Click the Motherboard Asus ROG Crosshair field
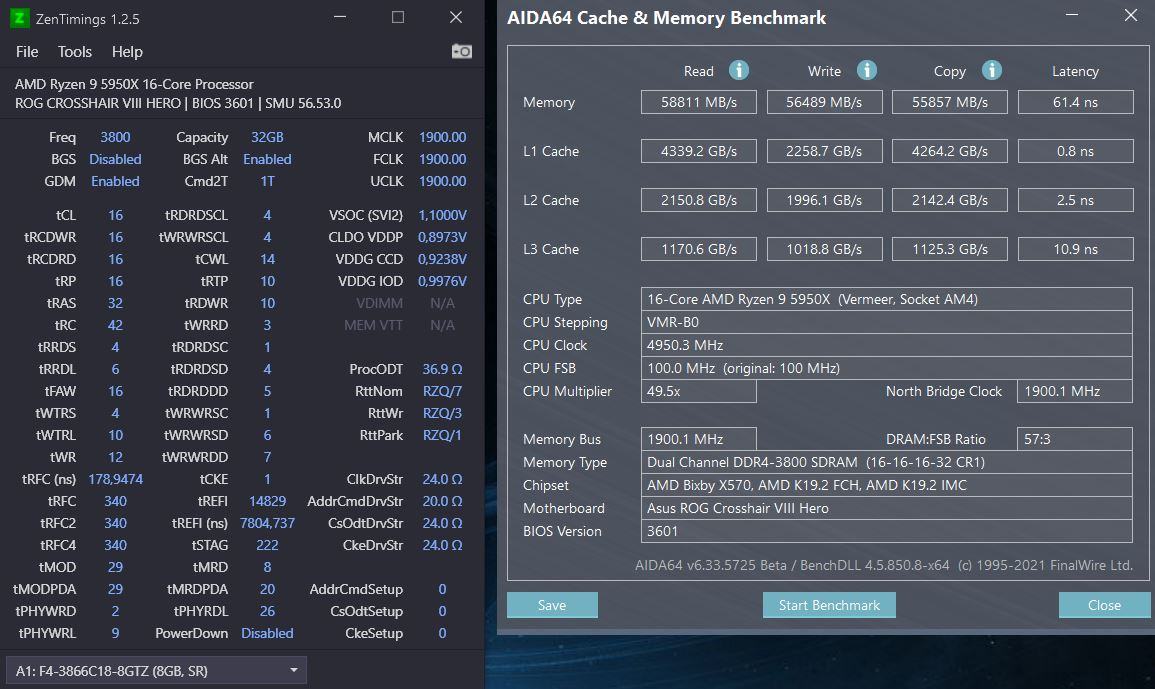Screen dimensions: 1155x689 pyautogui.click(x=886, y=508)
